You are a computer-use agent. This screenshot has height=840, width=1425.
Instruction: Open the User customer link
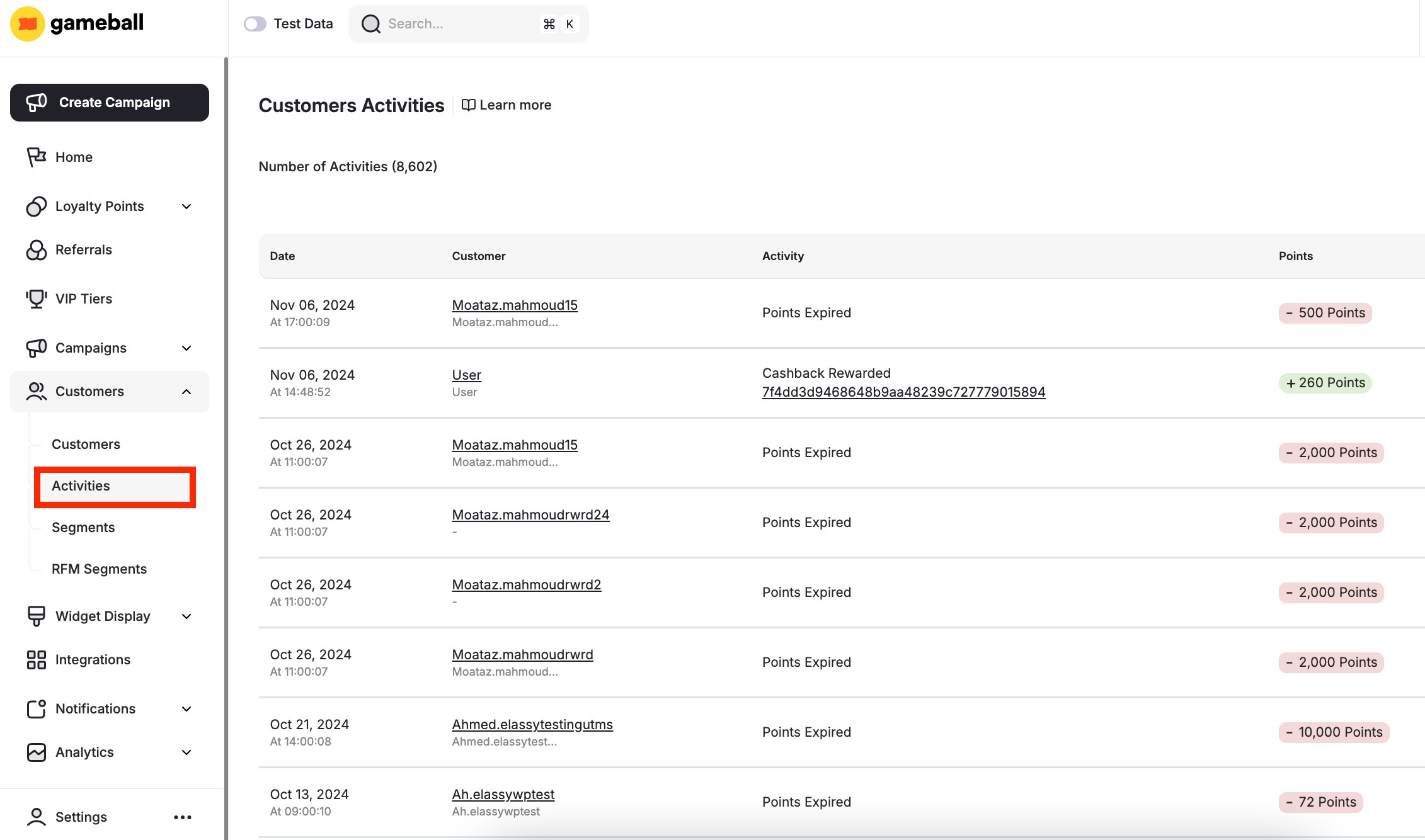coord(466,375)
